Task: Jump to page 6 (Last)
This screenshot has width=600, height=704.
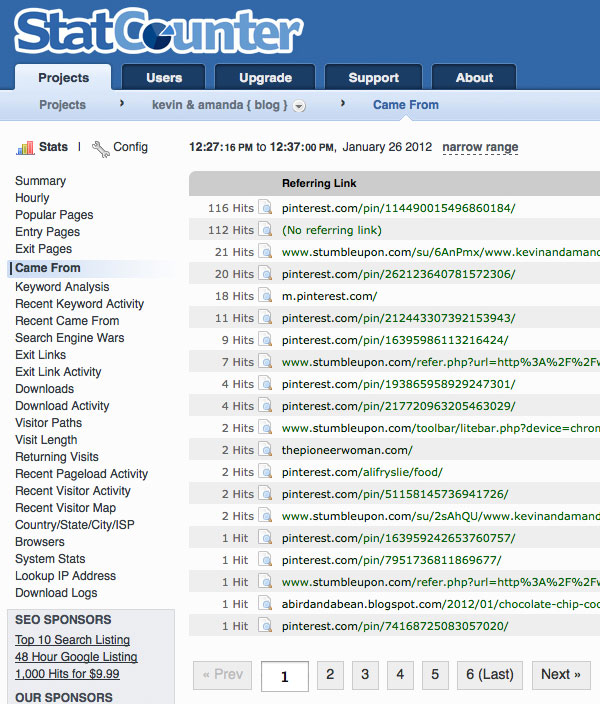Action: click(490, 674)
